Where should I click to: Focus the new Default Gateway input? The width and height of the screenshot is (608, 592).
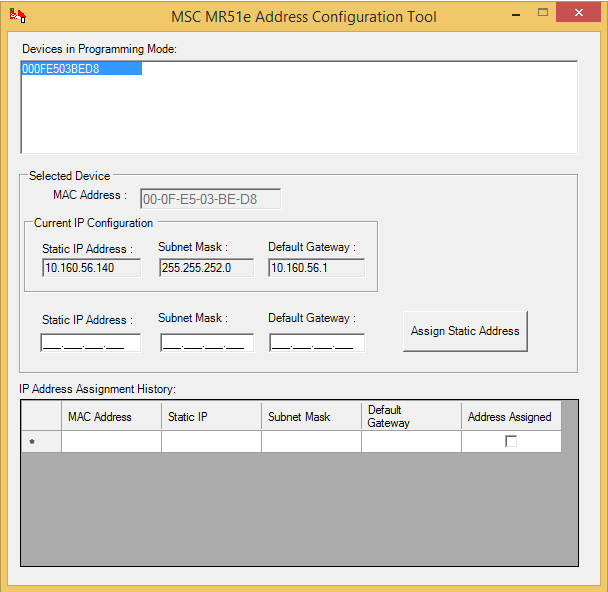[x=316, y=343]
